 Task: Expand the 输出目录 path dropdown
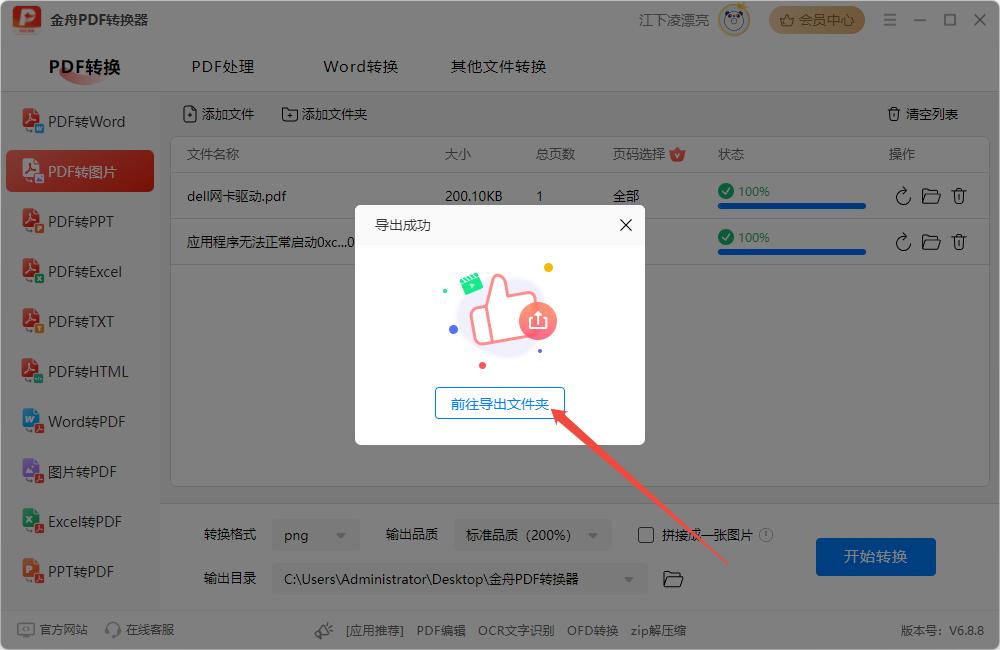tap(629, 579)
